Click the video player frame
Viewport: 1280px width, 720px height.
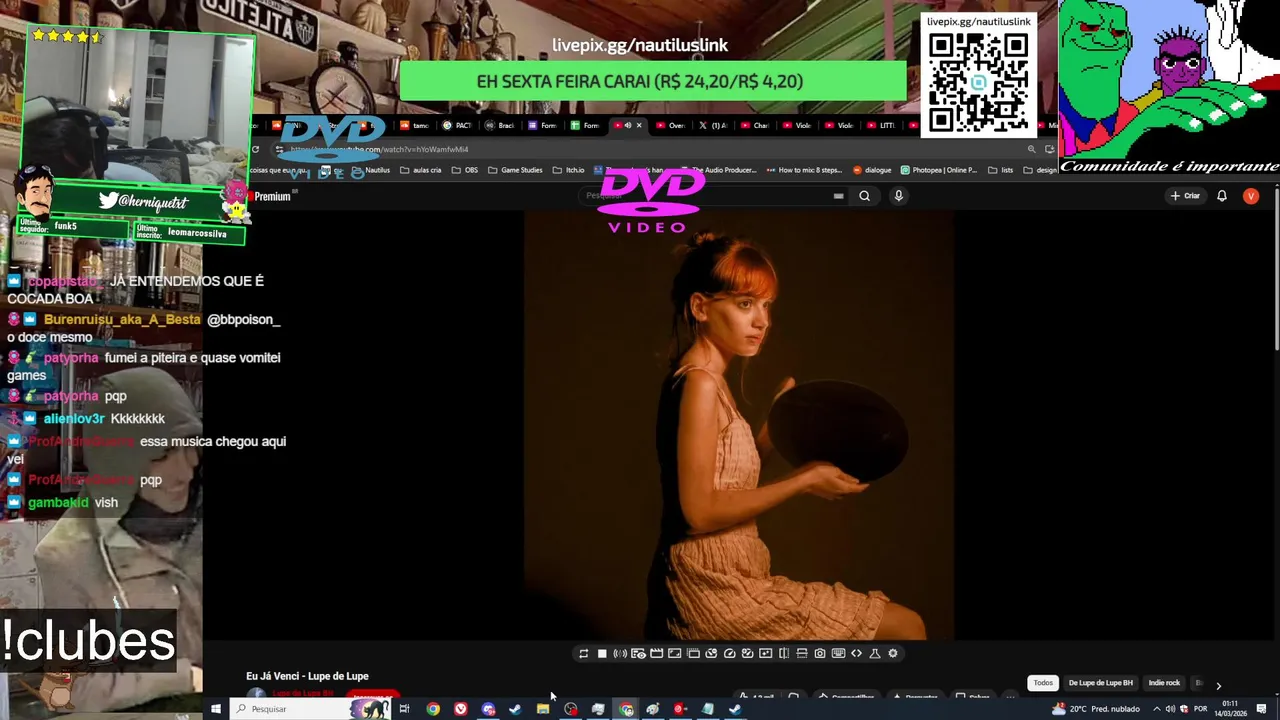pyautogui.click(x=739, y=425)
